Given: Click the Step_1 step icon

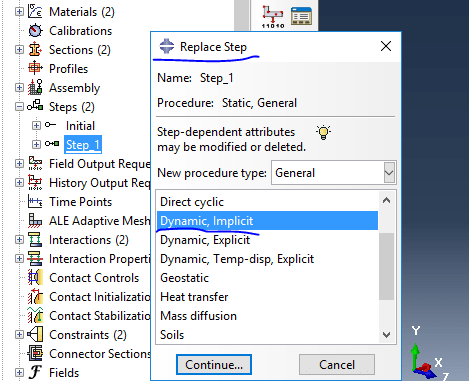Looking at the screenshot, I should tap(52, 144).
